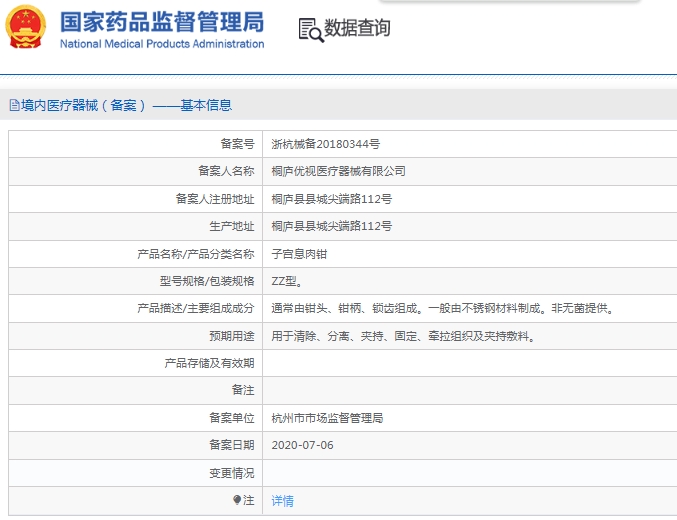Click the data query magnifier icon
The width and height of the screenshot is (677, 520).
(x=311, y=30)
